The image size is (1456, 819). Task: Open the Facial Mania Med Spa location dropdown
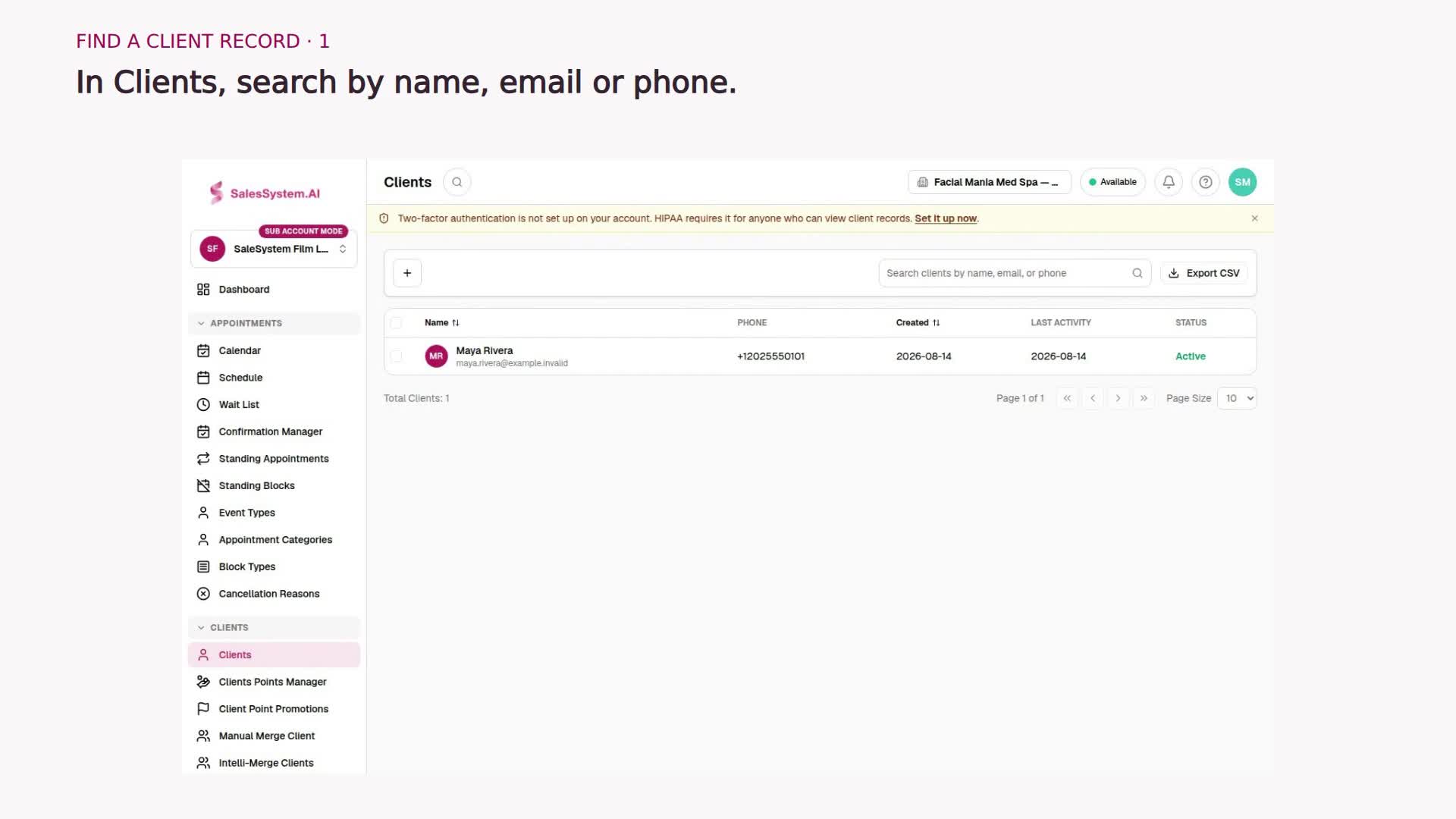coord(989,182)
